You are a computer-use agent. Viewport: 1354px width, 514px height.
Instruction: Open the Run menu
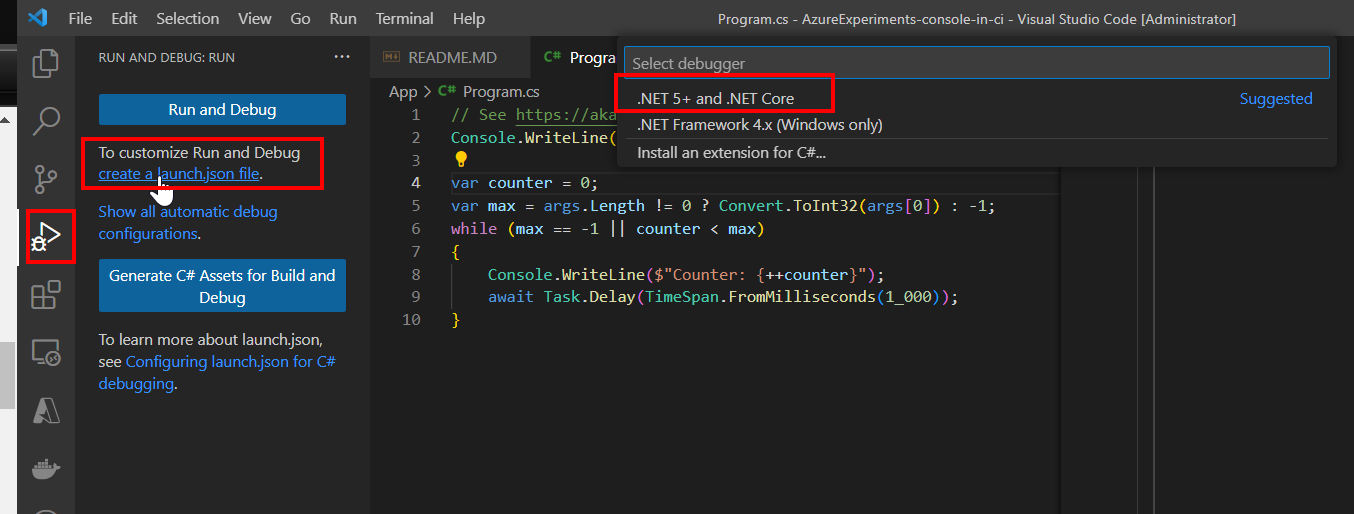coord(343,18)
